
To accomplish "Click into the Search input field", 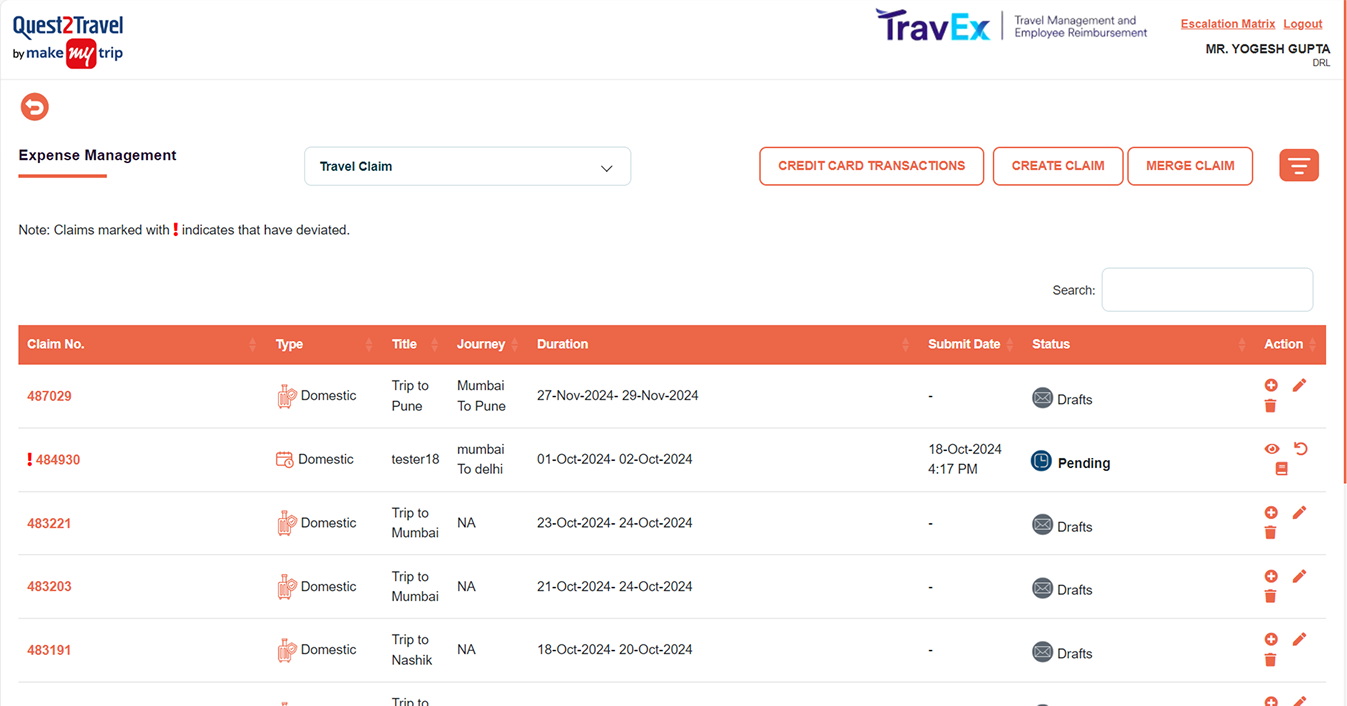I will pyautogui.click(x=1207, y=290).
